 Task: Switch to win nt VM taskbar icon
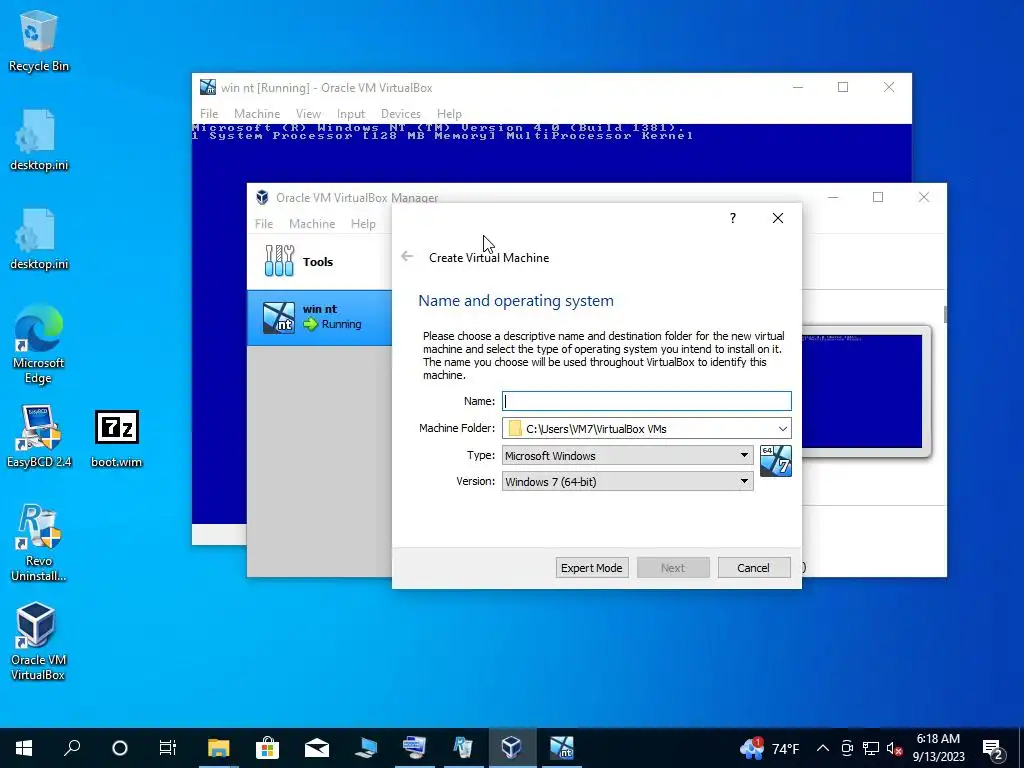[x=561, y=748]
